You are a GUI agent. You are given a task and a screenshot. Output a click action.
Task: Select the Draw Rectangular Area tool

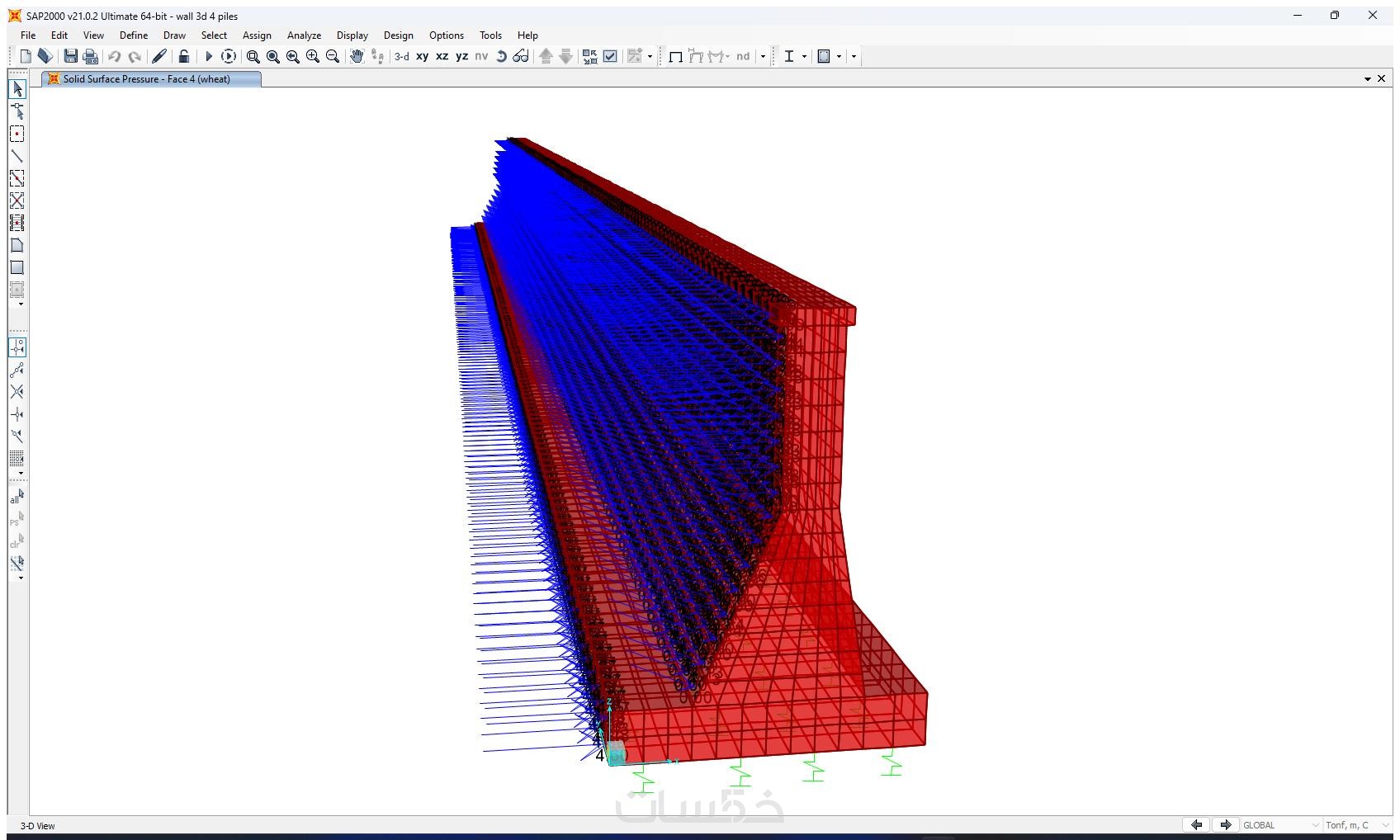point(17,267)
